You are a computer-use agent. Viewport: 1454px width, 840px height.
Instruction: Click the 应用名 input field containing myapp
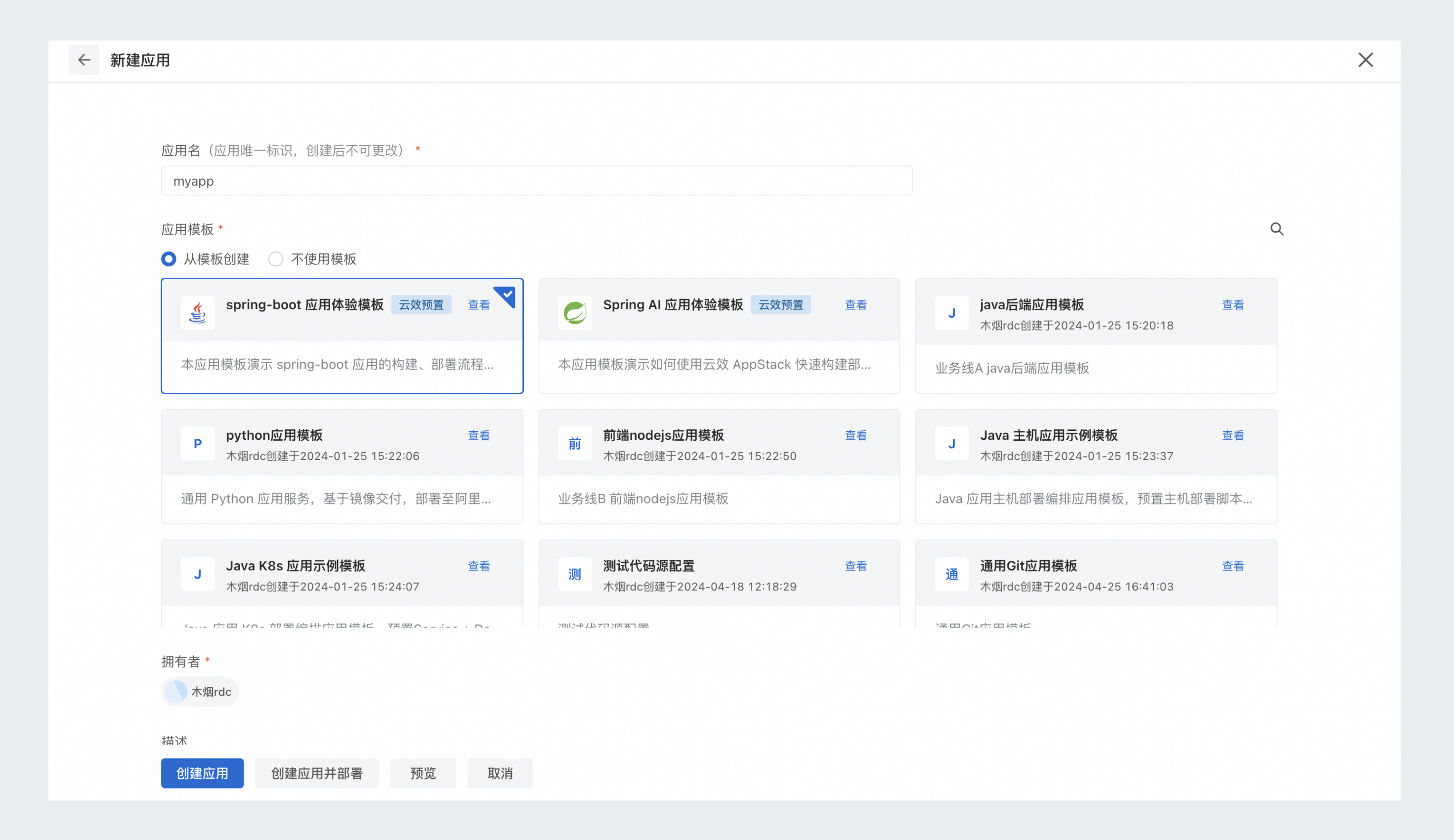[x=537, y=181]
